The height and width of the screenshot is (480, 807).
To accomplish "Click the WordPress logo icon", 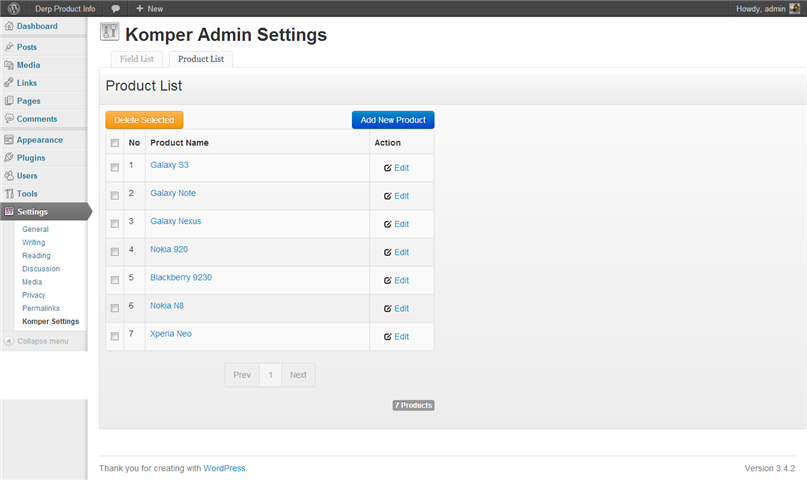I will coord(14,8).
